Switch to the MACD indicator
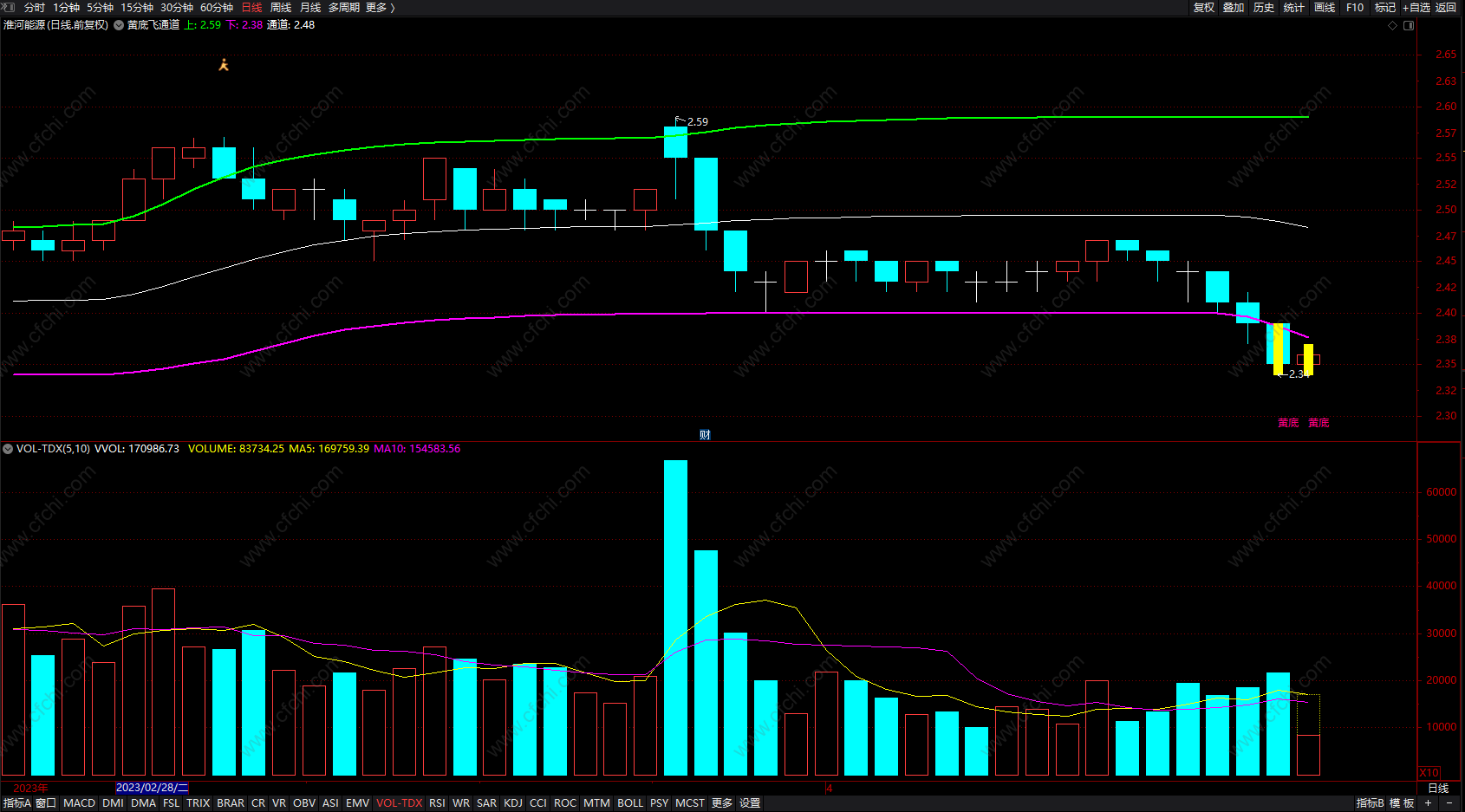This screenshot has height=812, width=1465. pos(79,803)
